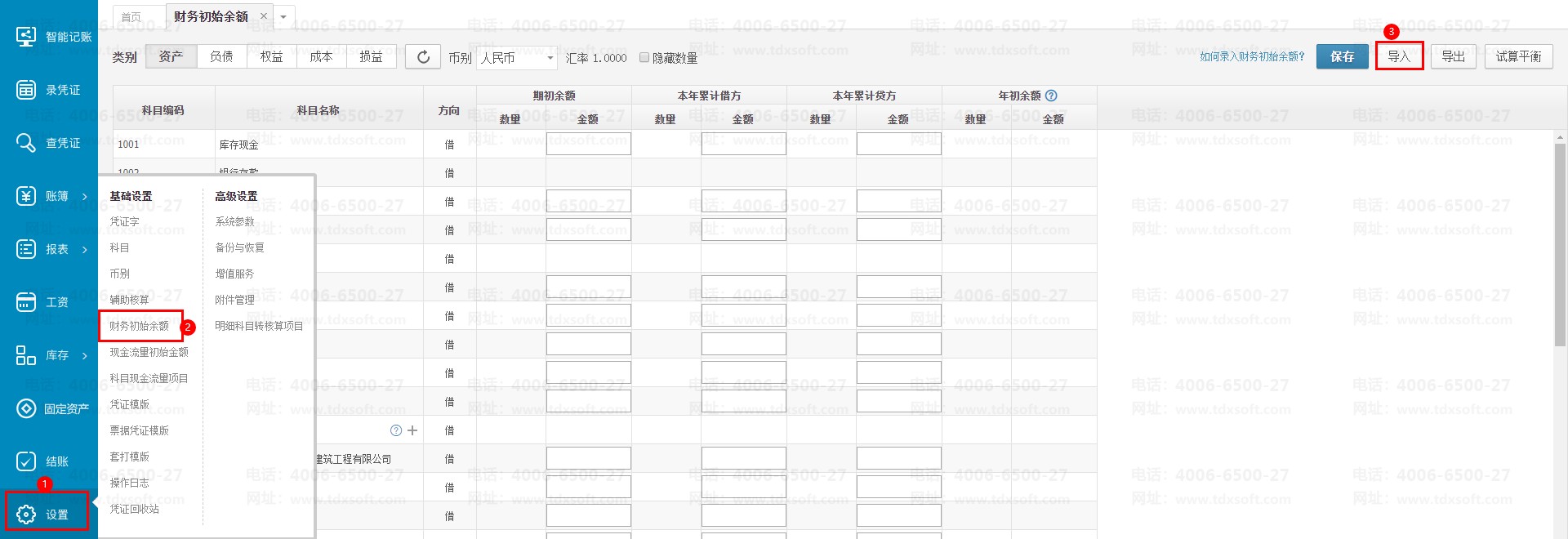This screenshot has height=539, width=1568.
Task: Click 库存现金 本年累计借方 金额 field
Action: pyautogui.click(x=743, y=144)
